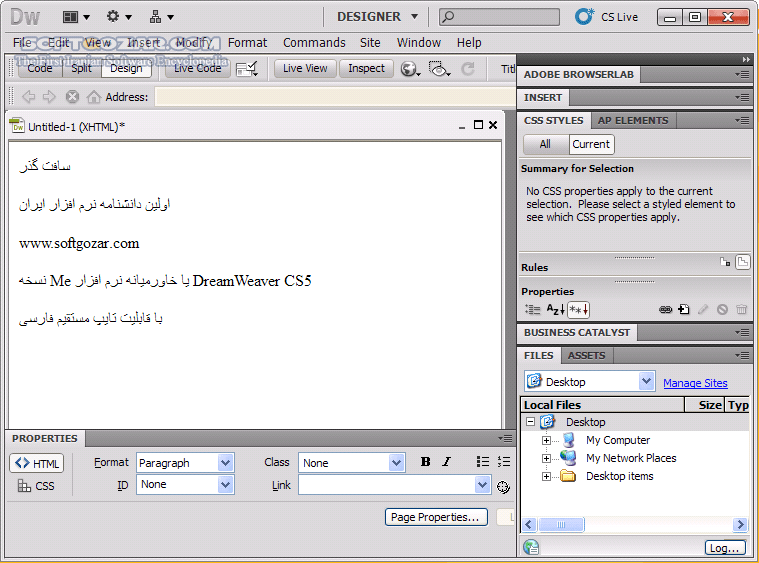
Task: Switch to Code view
Action: point(40,68)
